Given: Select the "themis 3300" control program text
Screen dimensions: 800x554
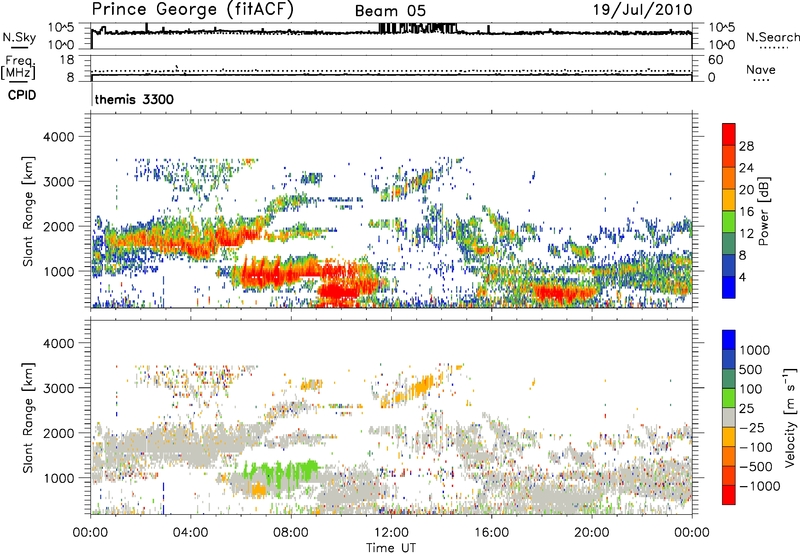Looking at the screenshot, I should pos(134,99).
